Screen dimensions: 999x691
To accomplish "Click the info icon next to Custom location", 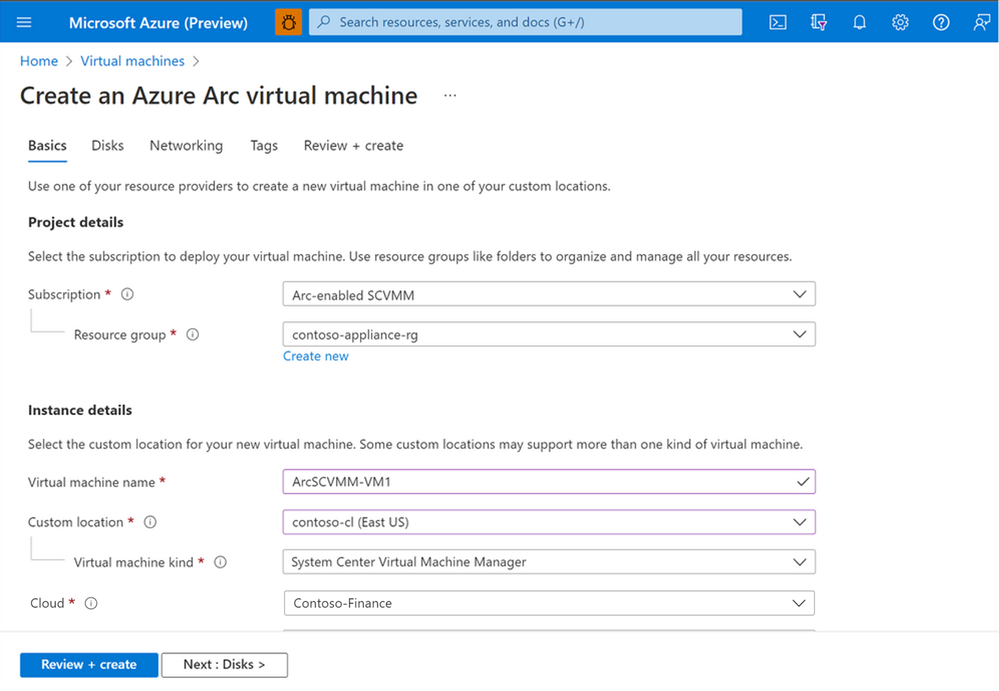I will click(150, 522).
